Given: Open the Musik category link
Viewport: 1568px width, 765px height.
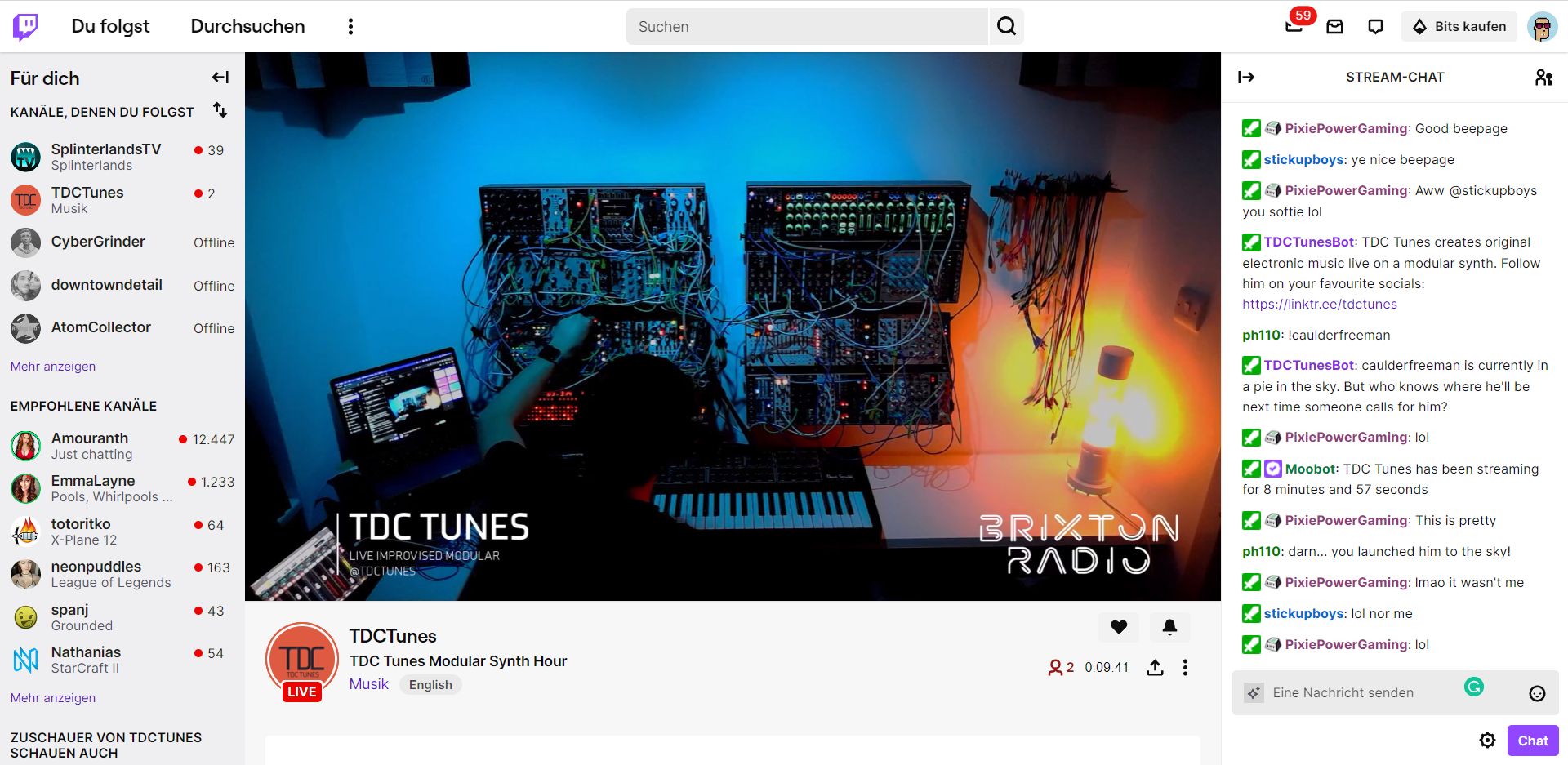Looking at the screenshot, I should point(369,684).
